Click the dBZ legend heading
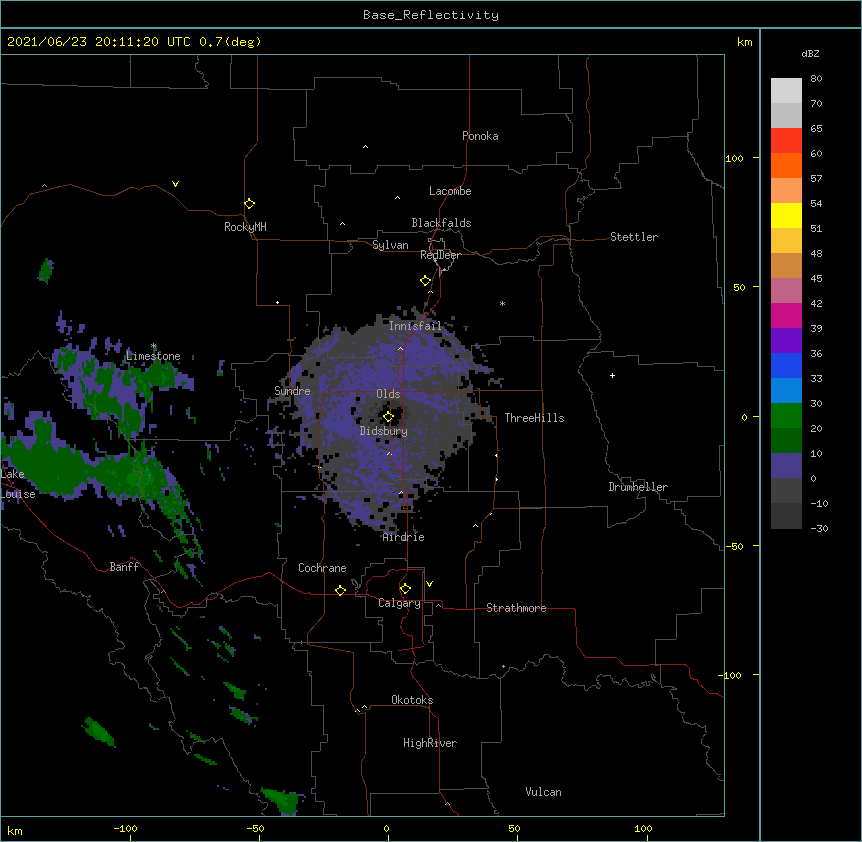 (x=810, y=53)
